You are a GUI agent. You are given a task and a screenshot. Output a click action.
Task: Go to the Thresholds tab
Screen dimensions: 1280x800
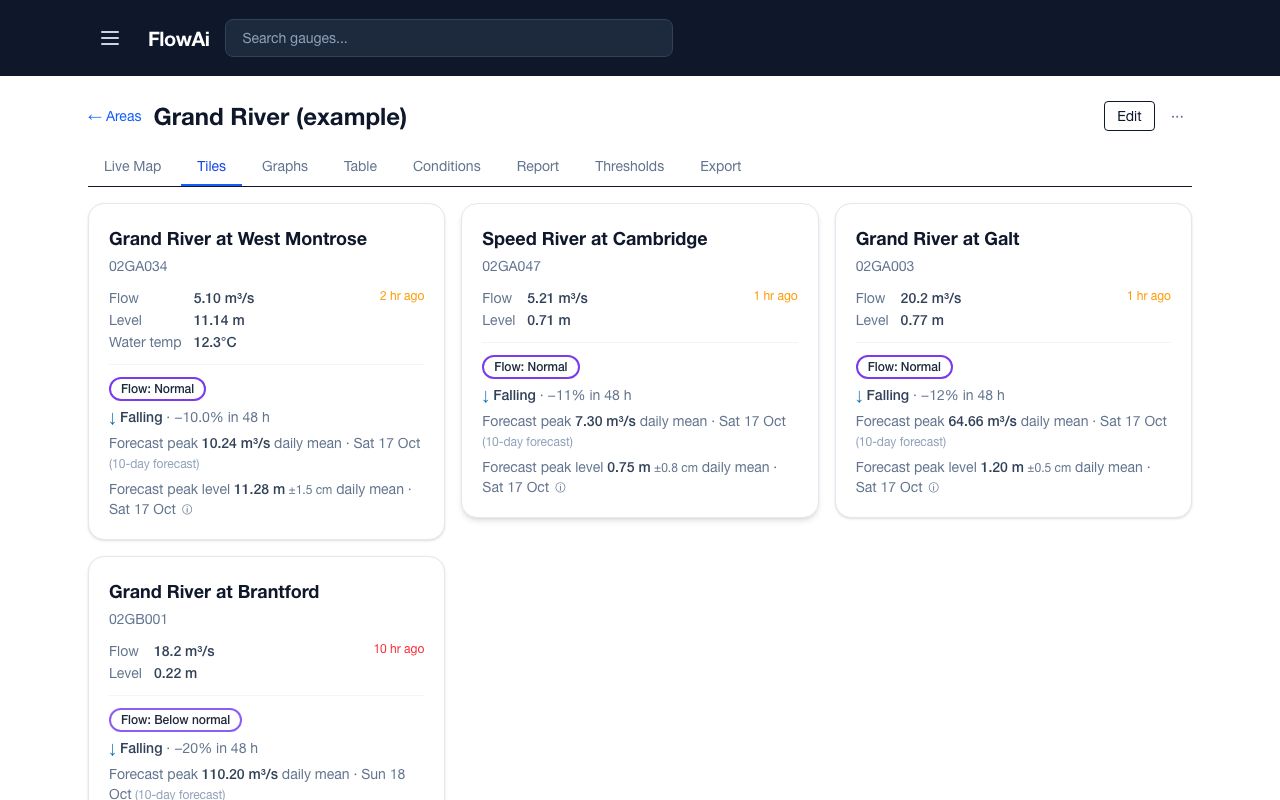pos(629,166)
